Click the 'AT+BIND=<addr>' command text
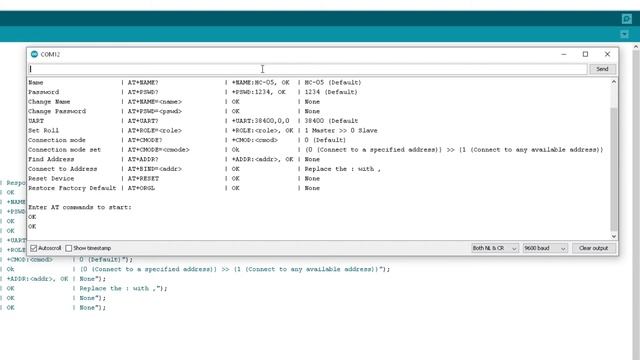This screenshot has width=640, height=360. [155, 169]
